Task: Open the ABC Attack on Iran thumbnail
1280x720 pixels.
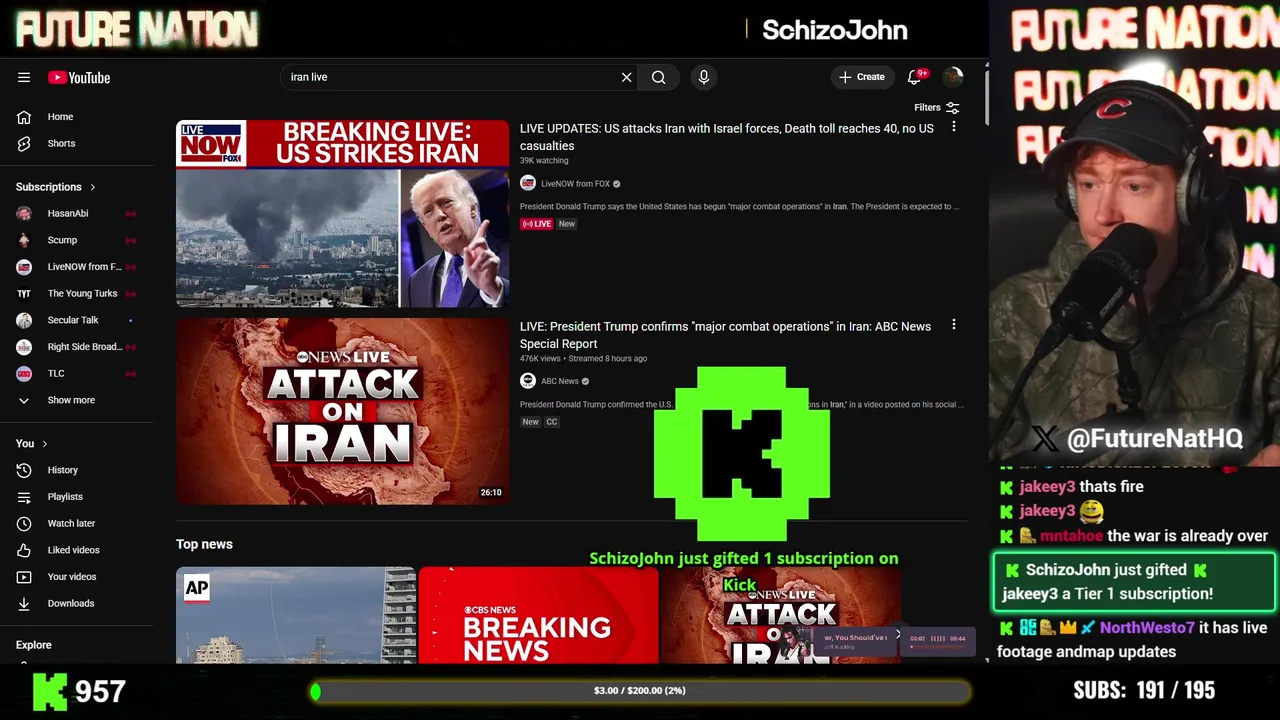Action: coord(342,411)
